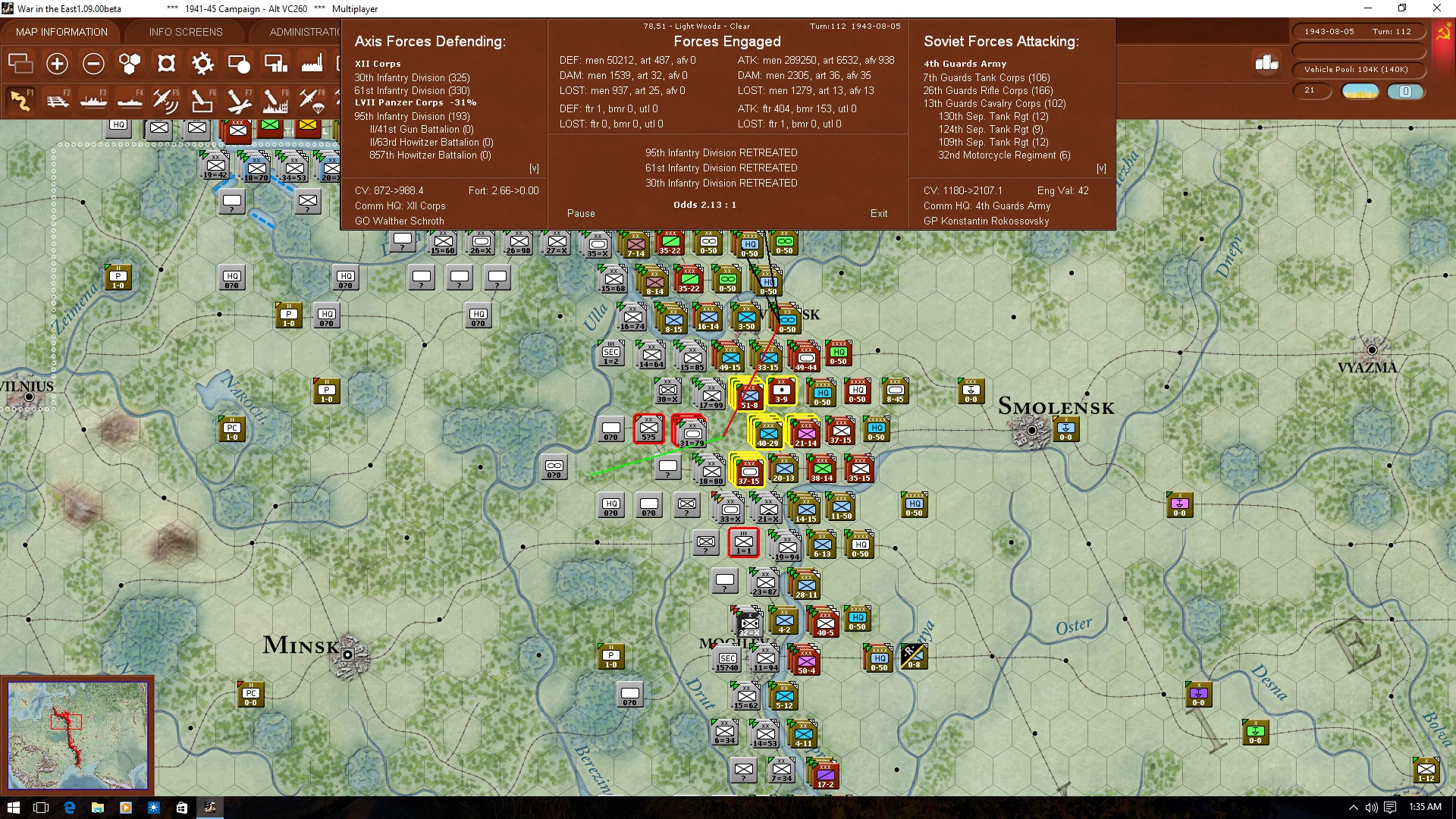The height and width of the screenshot is (819, 1456).
Task: Zoom in with the plus icon
Action: [57, 64]
